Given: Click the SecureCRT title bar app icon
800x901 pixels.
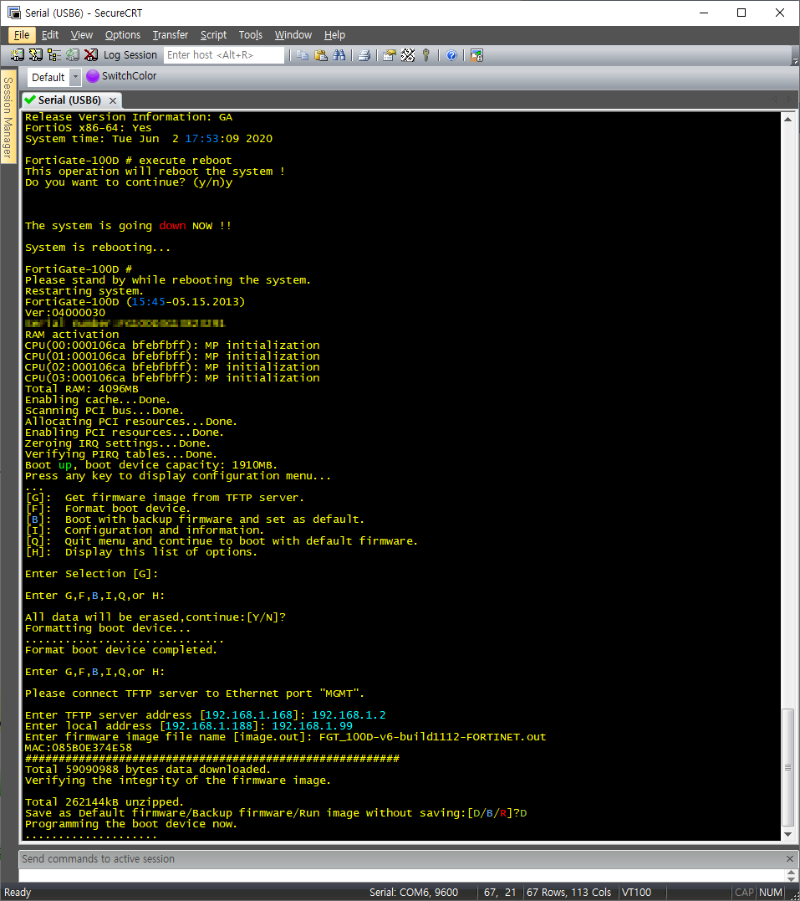Looking at the screenshot, I should click(14, 13).
